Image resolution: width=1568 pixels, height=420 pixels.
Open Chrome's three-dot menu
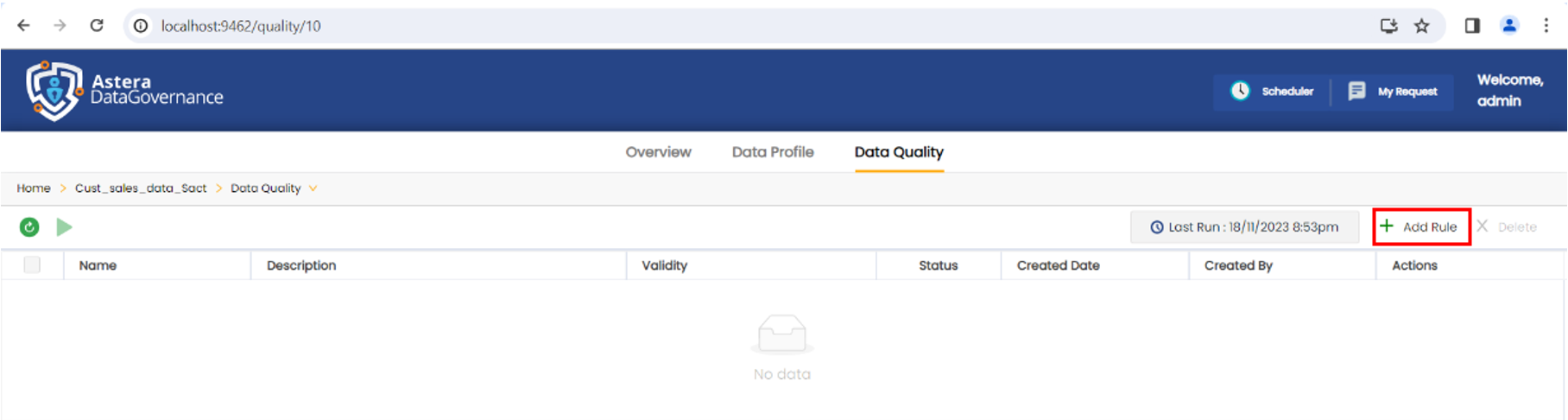(x=1546, y=26)
